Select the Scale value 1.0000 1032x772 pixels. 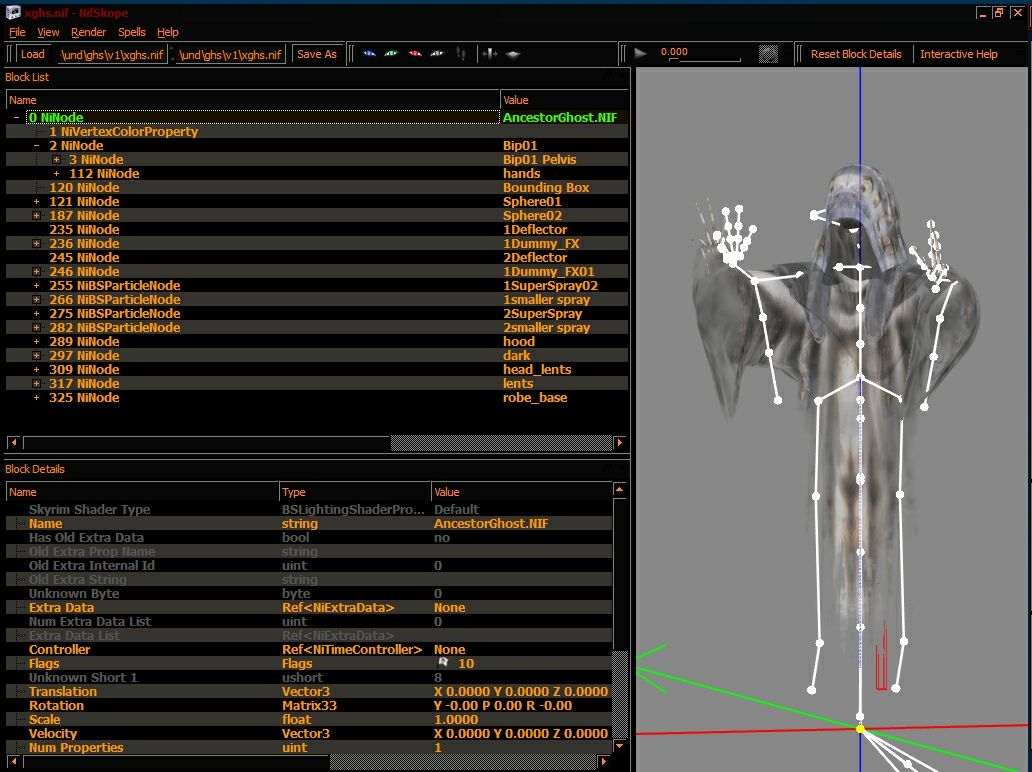[456, 719]
